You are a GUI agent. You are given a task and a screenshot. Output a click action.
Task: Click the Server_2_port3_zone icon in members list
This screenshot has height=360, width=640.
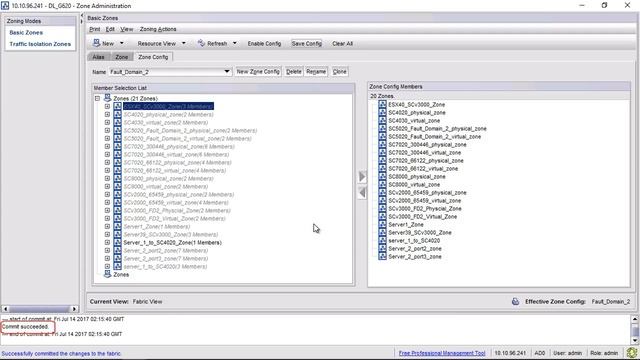tap(382, 256)
